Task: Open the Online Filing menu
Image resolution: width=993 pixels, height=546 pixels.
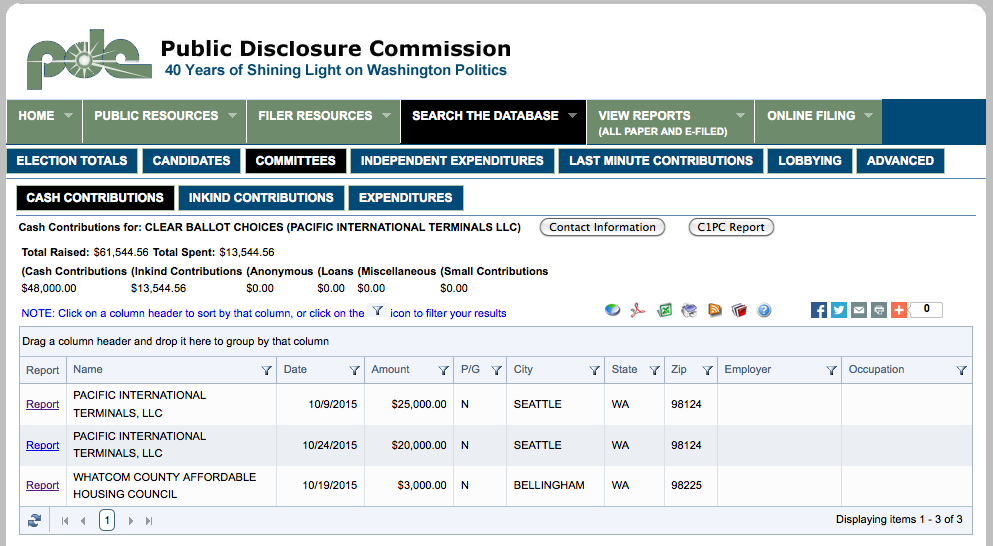Action: click(x=819, y=116)
